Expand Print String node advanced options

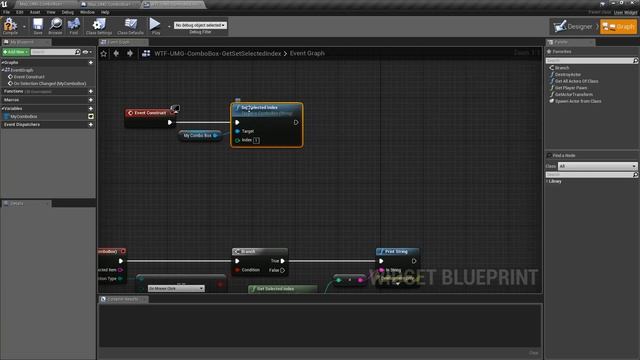pyautogui.click(x=397, y=284)
